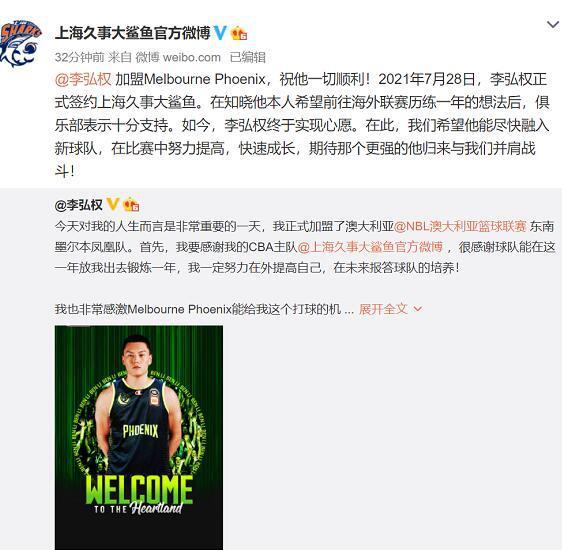Viewport: 562px width, 550px height.
Task: Open the @李弘权 mention in main post
Action: coord(83,79)
